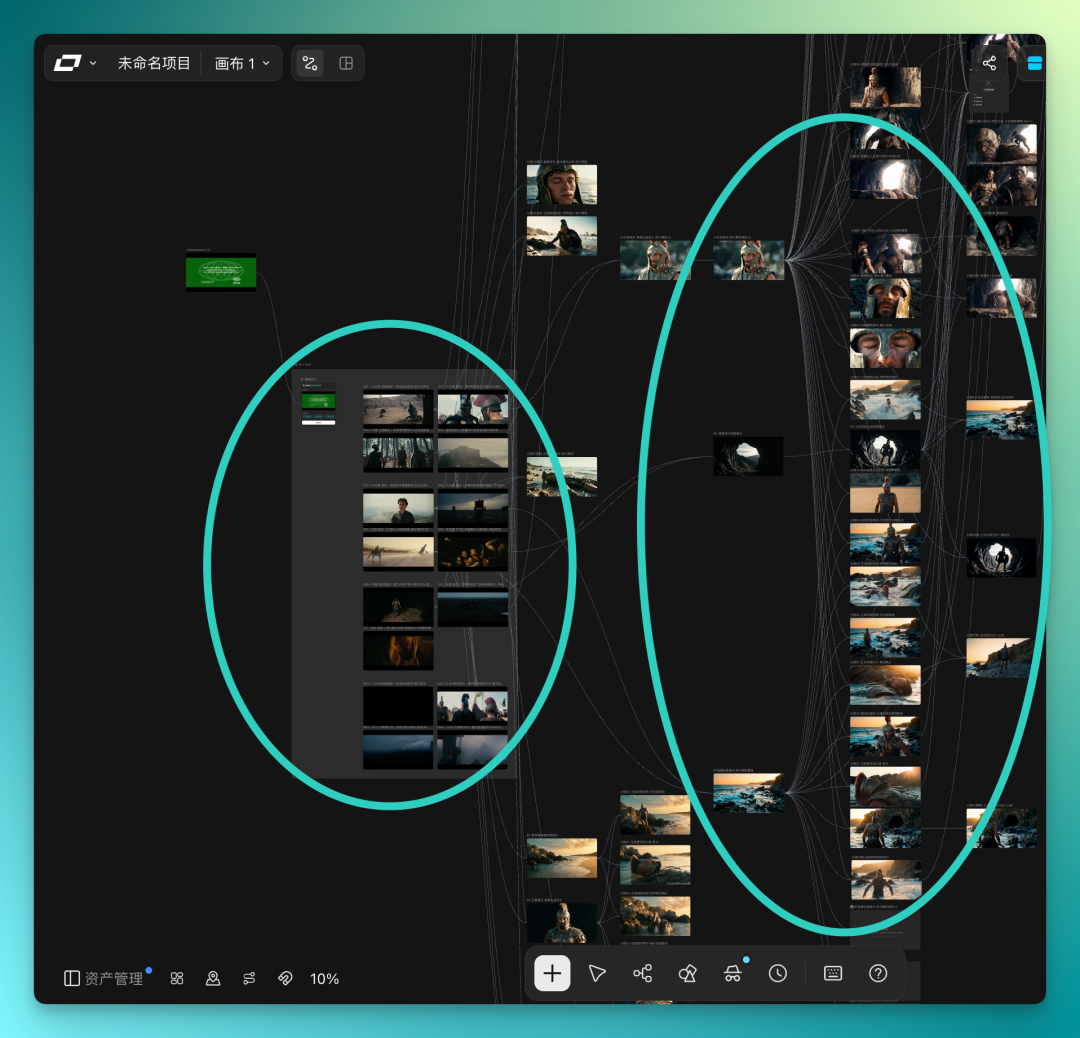Click the plus add-node button
Screen dimensions: 1080x1038
pyautogui.click(x=552, y=973)
